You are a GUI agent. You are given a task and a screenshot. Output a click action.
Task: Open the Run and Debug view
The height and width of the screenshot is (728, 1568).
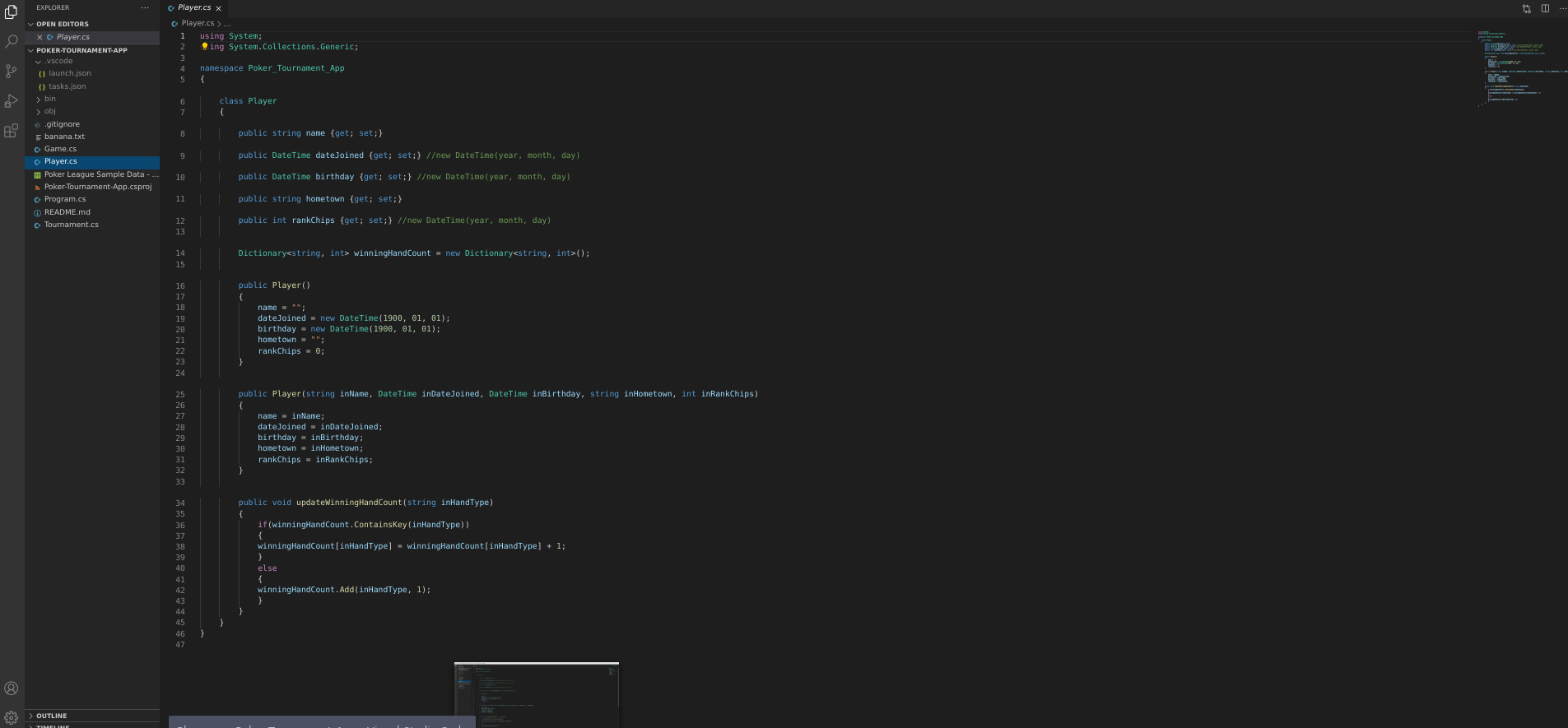point(12,101)
